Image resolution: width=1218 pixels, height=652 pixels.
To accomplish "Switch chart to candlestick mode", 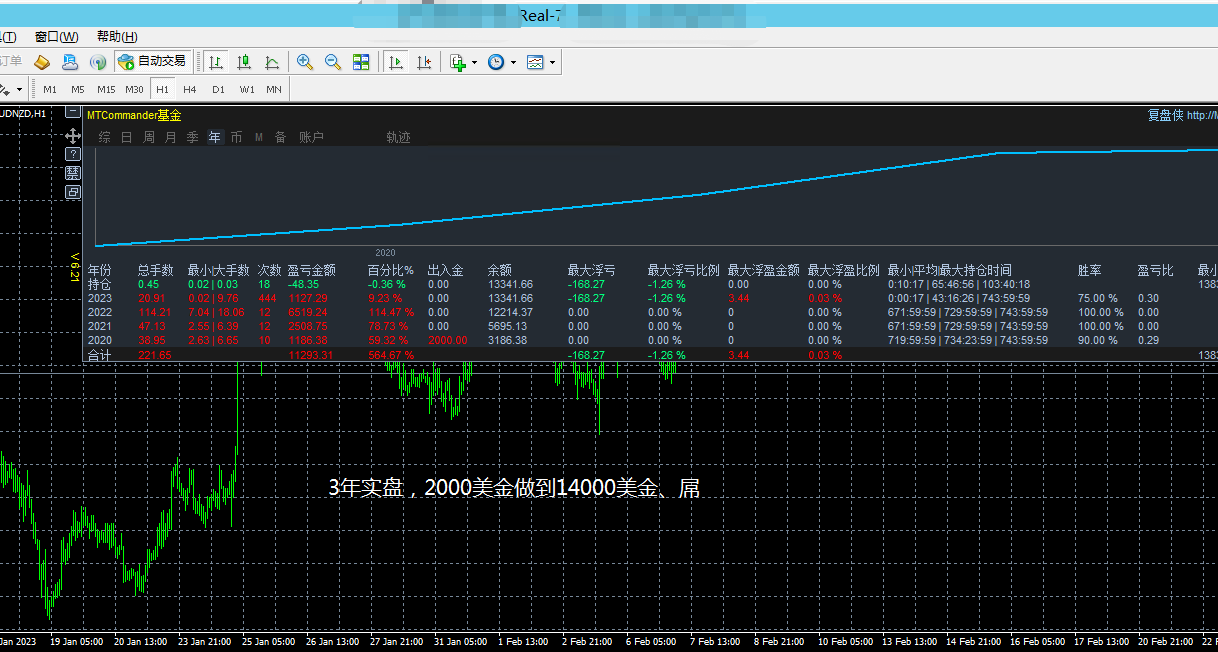I will pyautogui.click(x=244, y=62).
